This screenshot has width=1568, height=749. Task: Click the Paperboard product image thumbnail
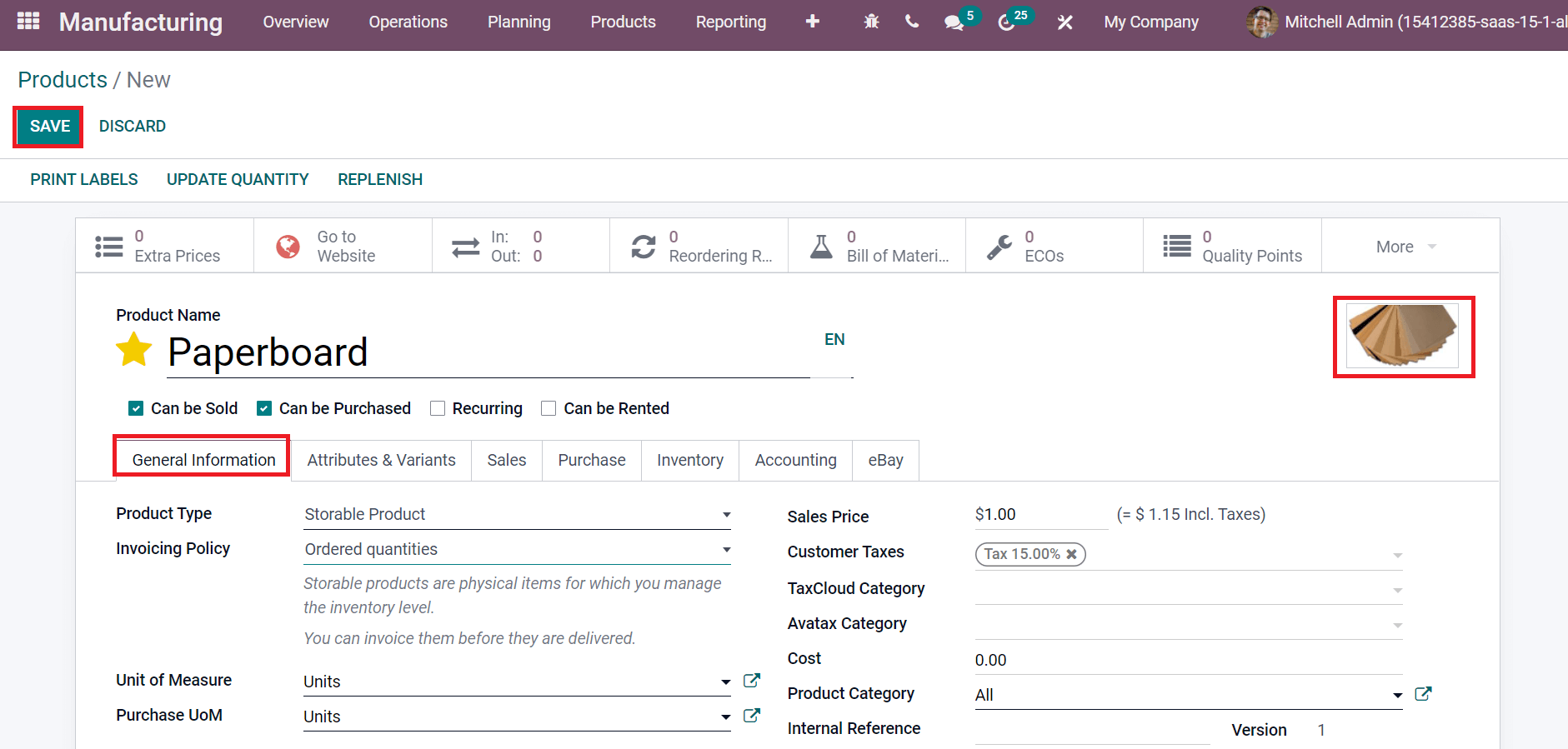1403,336
